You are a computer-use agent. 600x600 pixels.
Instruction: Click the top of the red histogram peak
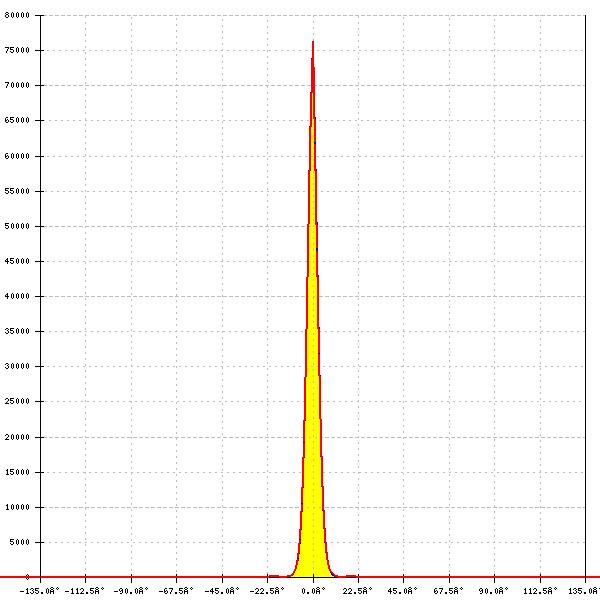(x=313, y=42)
